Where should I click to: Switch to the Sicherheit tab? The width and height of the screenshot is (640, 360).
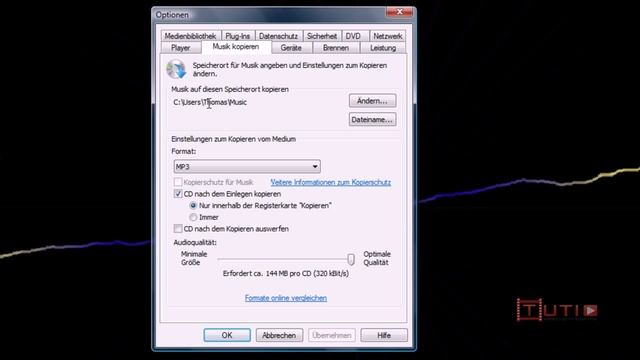coord(322,36)
